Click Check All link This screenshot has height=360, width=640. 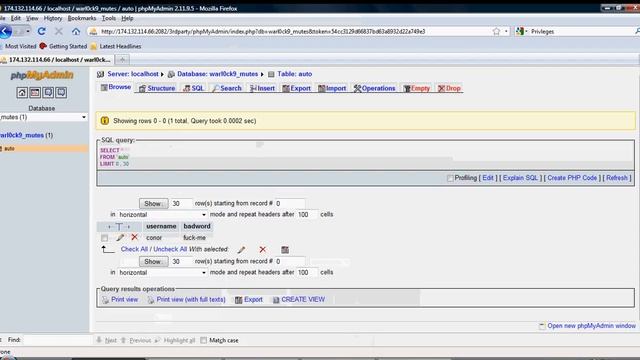(x=134, y=249)
